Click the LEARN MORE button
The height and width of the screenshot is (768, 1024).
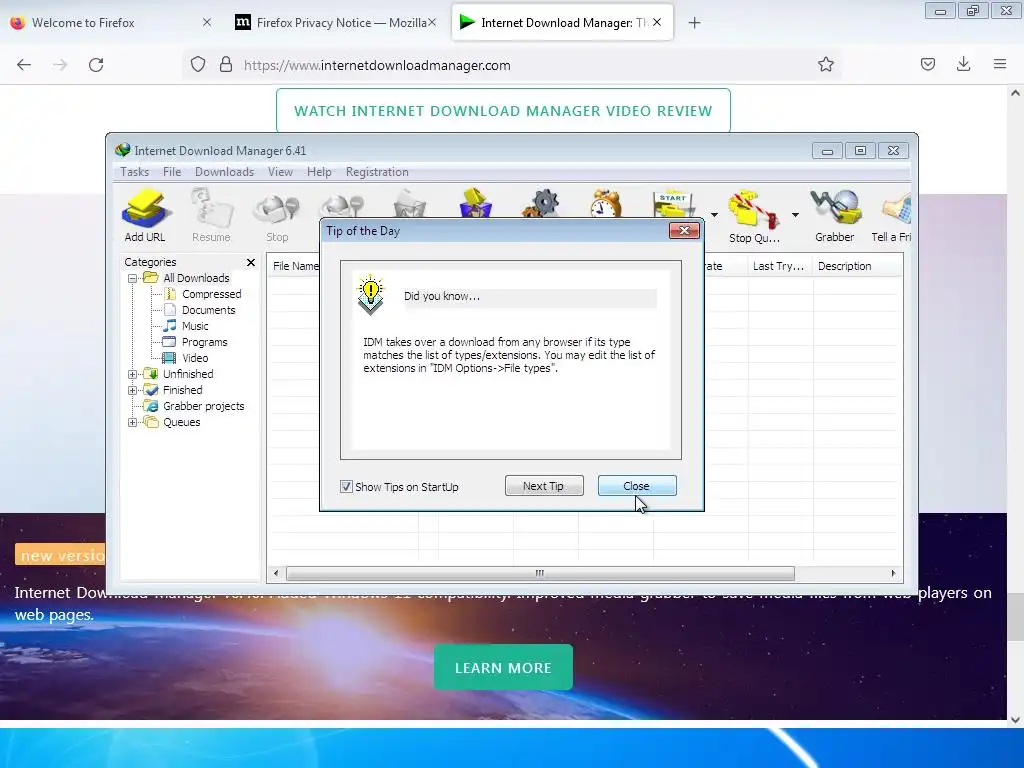point(503,667)
